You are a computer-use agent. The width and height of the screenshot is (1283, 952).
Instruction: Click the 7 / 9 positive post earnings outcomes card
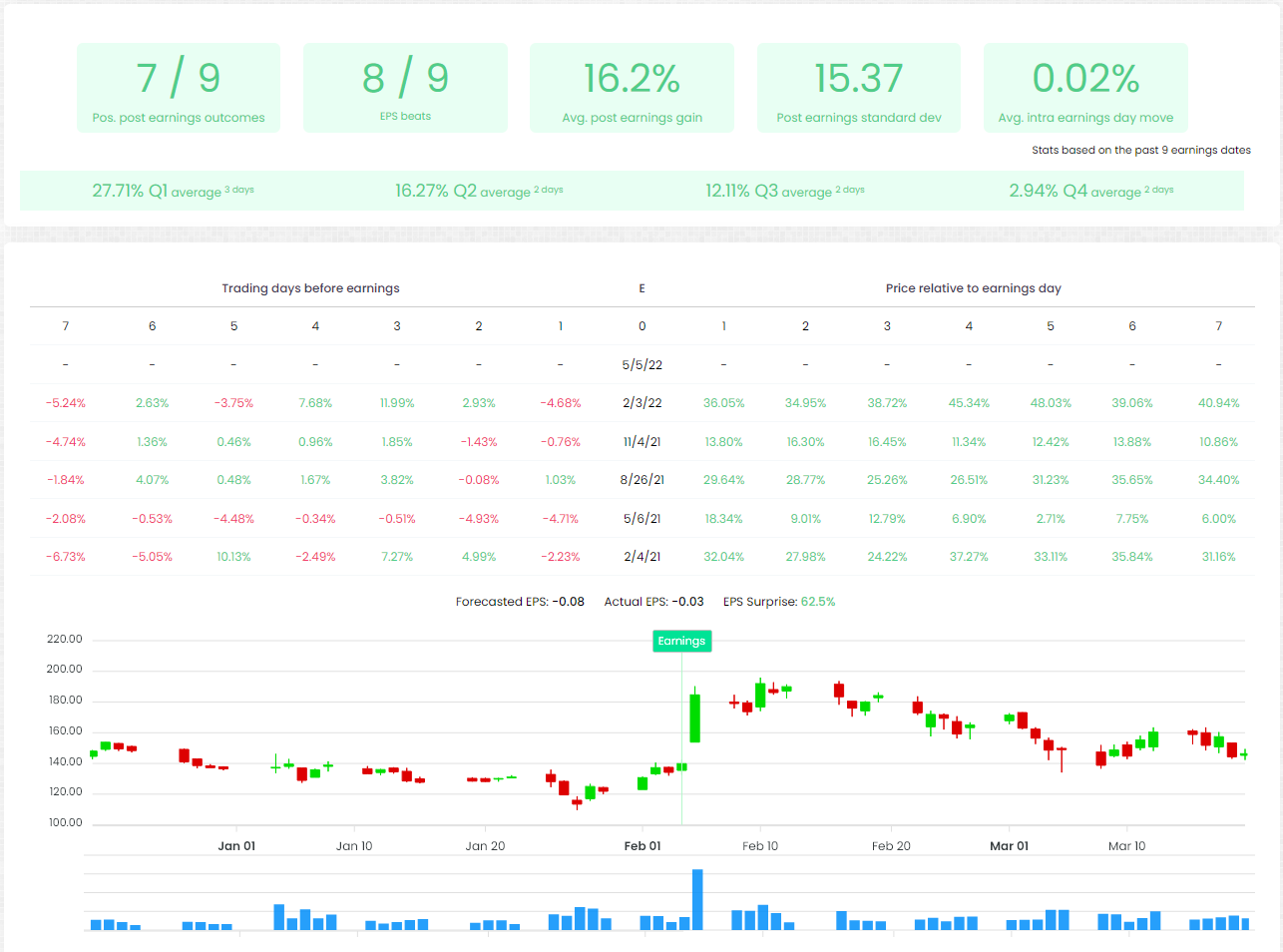[x=179, y=88]
